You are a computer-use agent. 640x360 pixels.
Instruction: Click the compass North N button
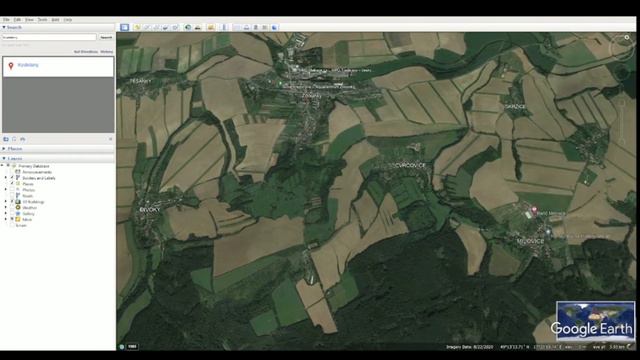click(x=627, y=38)
